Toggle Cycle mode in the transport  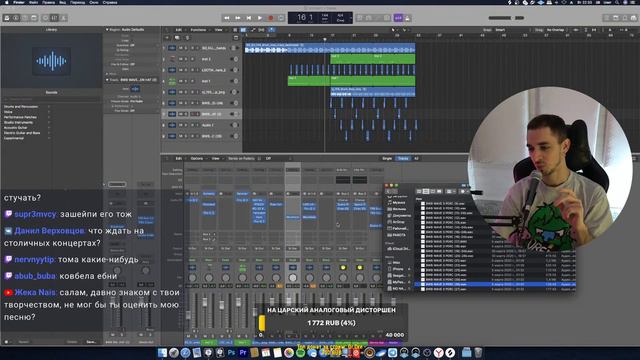(x=281, y=18)
